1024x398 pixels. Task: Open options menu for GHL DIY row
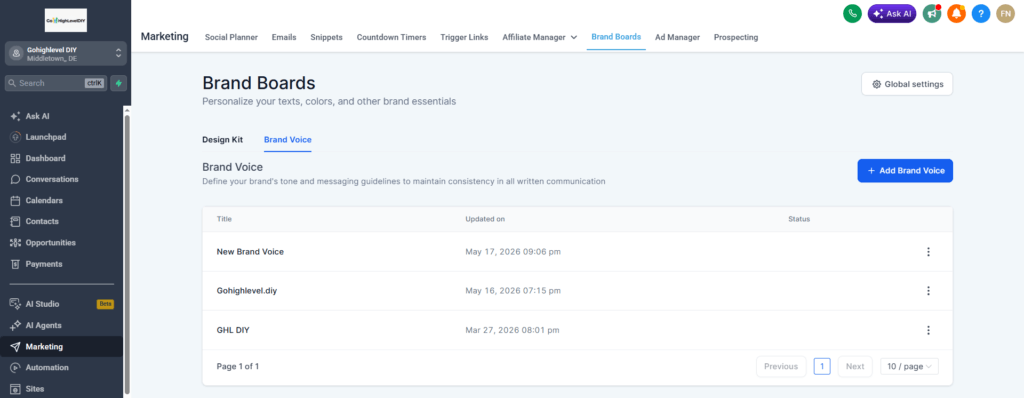[928, 330]
